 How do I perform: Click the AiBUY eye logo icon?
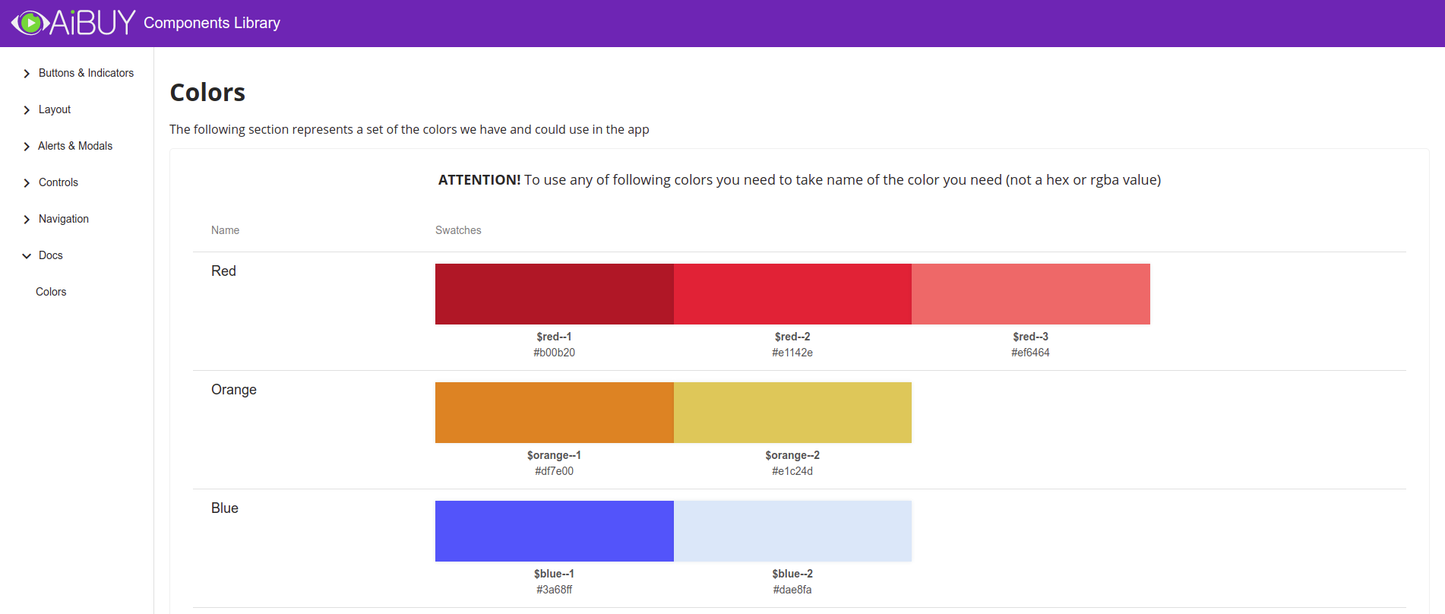30,22
